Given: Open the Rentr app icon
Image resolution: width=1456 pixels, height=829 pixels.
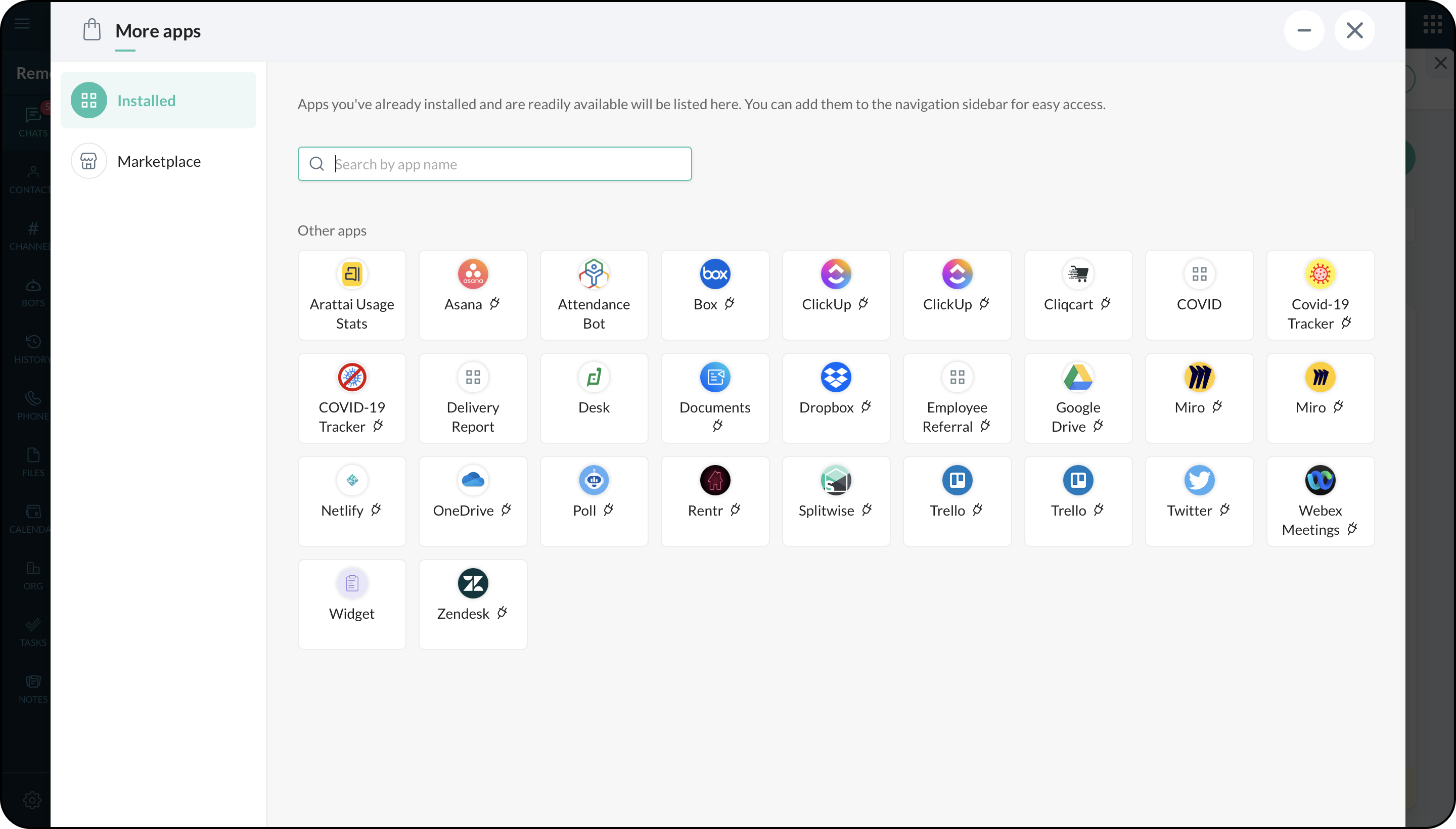Looking at the screenshot, I should [x=715, y=481].
